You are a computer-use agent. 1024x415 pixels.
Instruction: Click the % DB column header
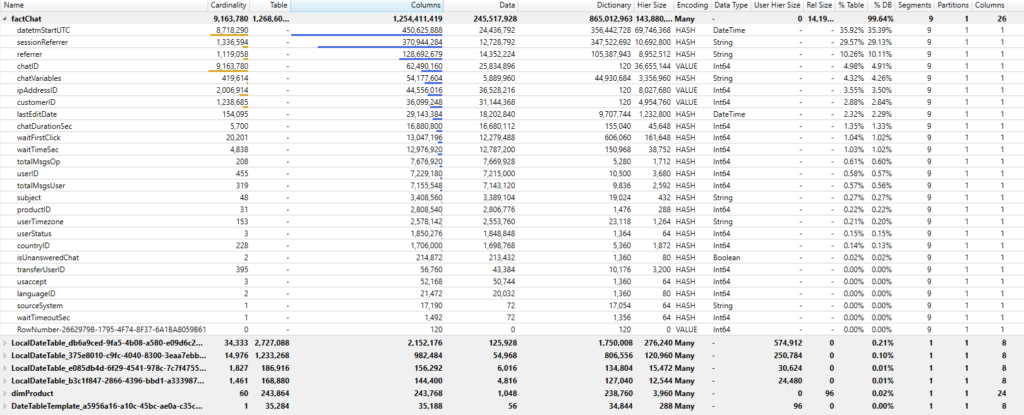(x=882, y=5)
